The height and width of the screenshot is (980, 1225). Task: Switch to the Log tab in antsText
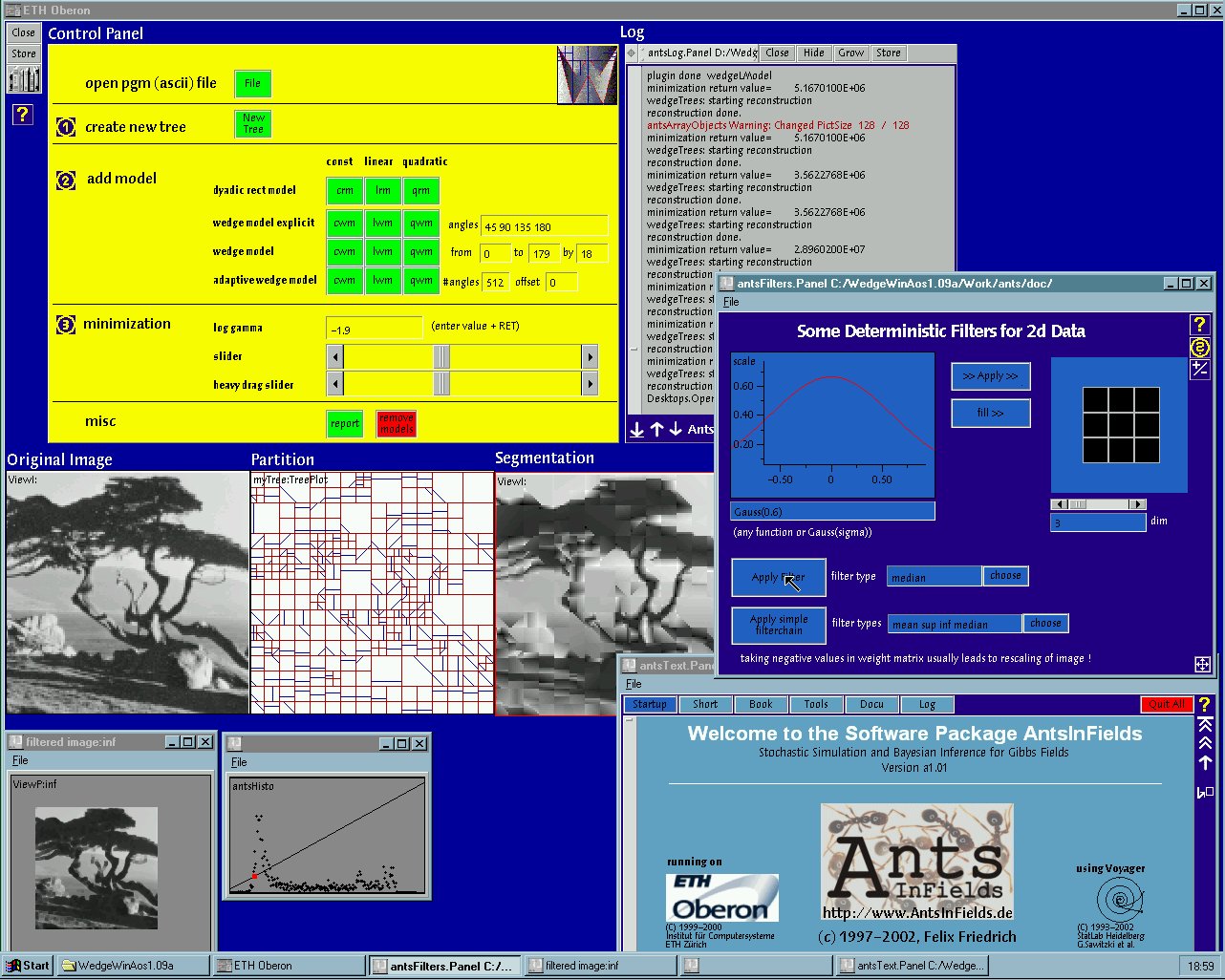point(927,705)
